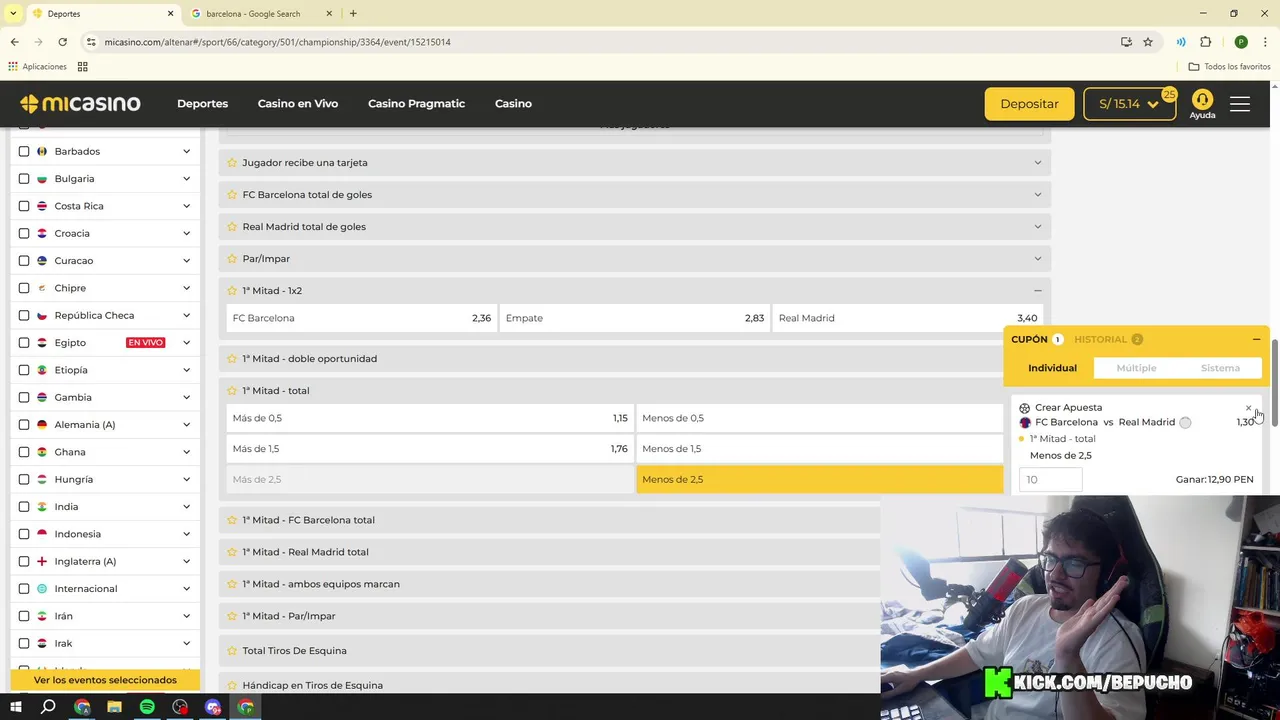Viewport: 1280px width, 720px height.
Task: Check the India checkbox
Action: (x=24, y=506)
